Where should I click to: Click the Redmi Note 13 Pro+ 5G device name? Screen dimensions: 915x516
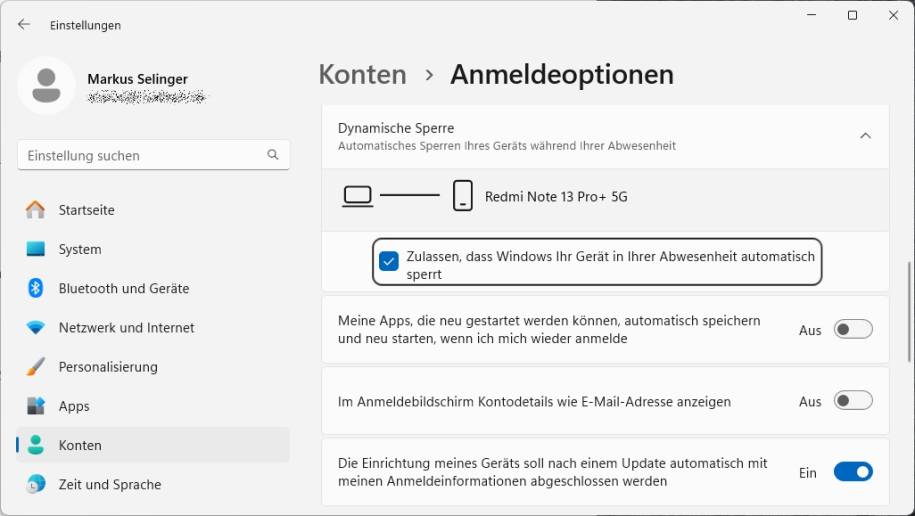[x=556, y=197]
